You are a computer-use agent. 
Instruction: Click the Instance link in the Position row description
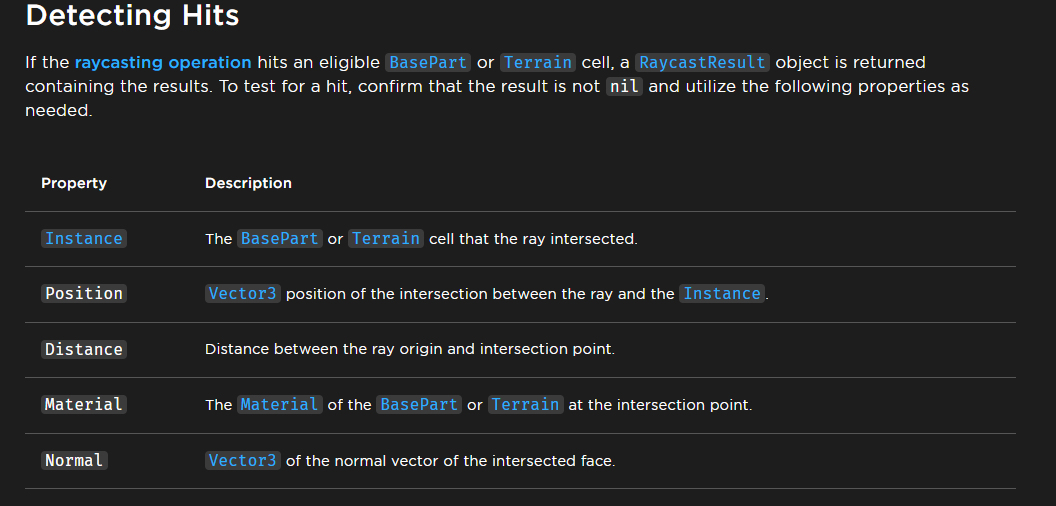[722, 294]
